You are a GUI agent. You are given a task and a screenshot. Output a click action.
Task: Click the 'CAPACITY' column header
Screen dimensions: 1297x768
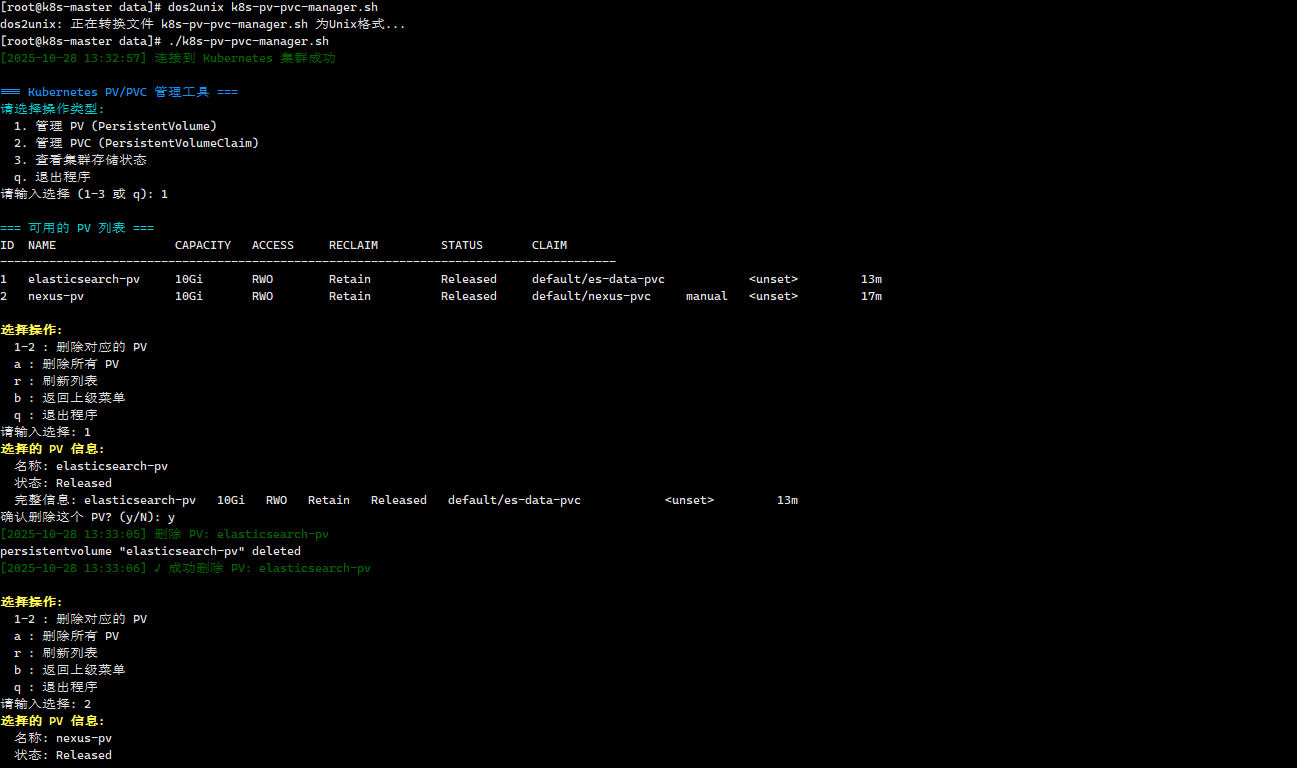(x=203, y=245)
